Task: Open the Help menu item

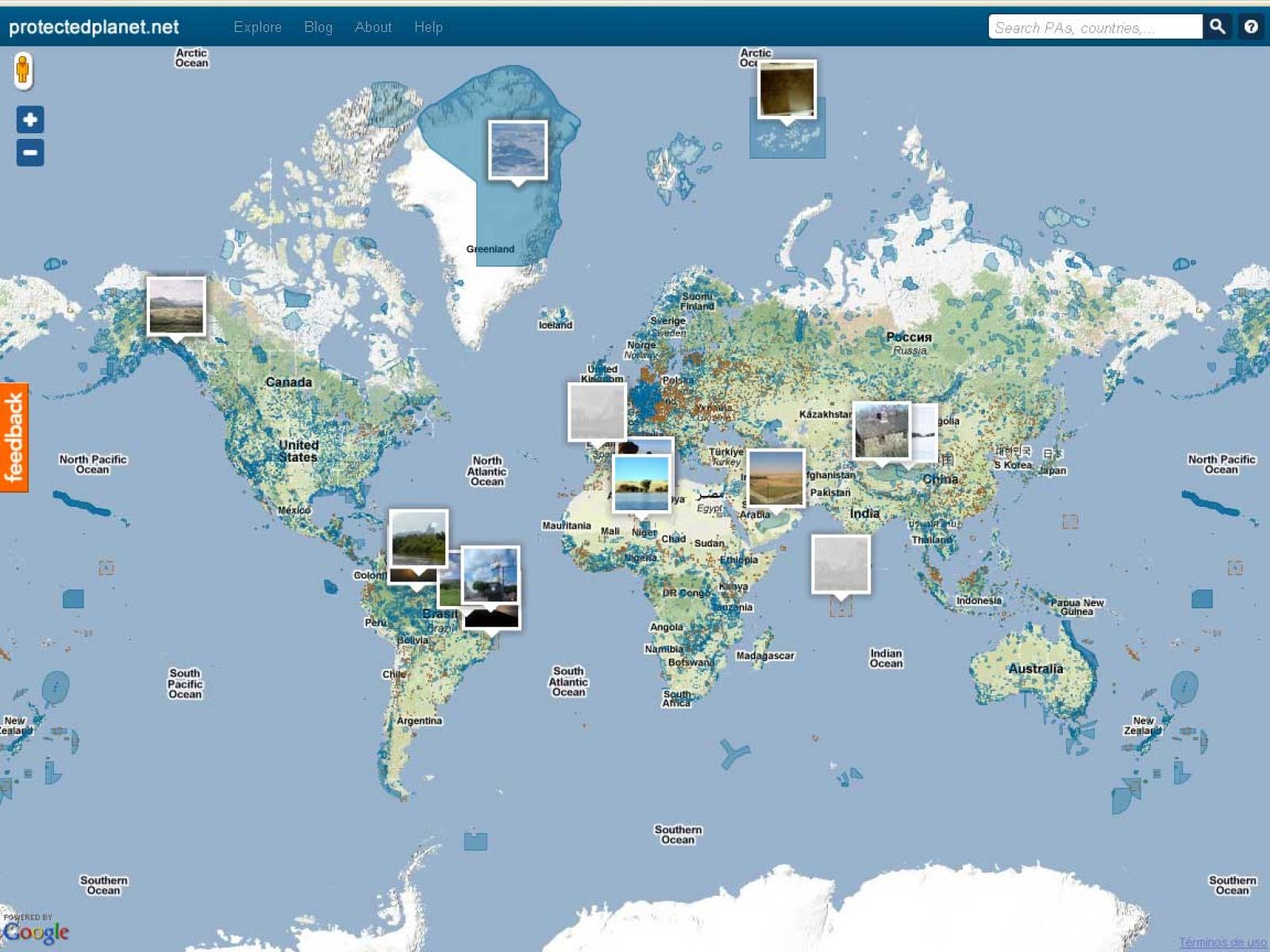Action: point(428,27)
